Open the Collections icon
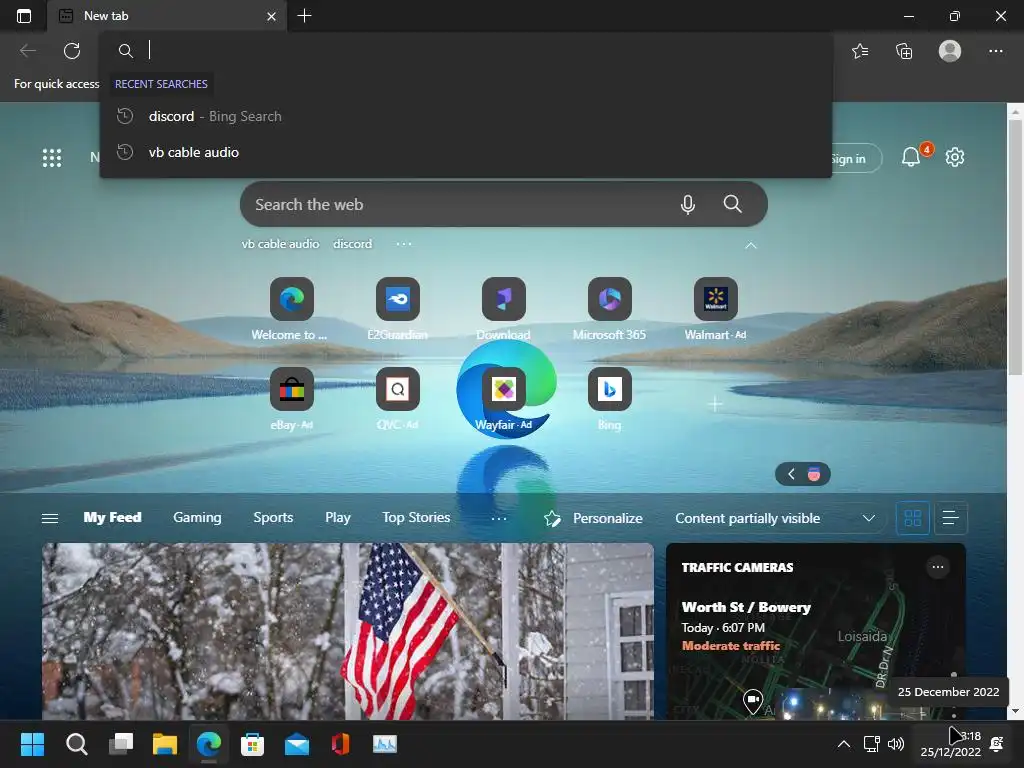 pyautogui.click(x=904, y=51)
